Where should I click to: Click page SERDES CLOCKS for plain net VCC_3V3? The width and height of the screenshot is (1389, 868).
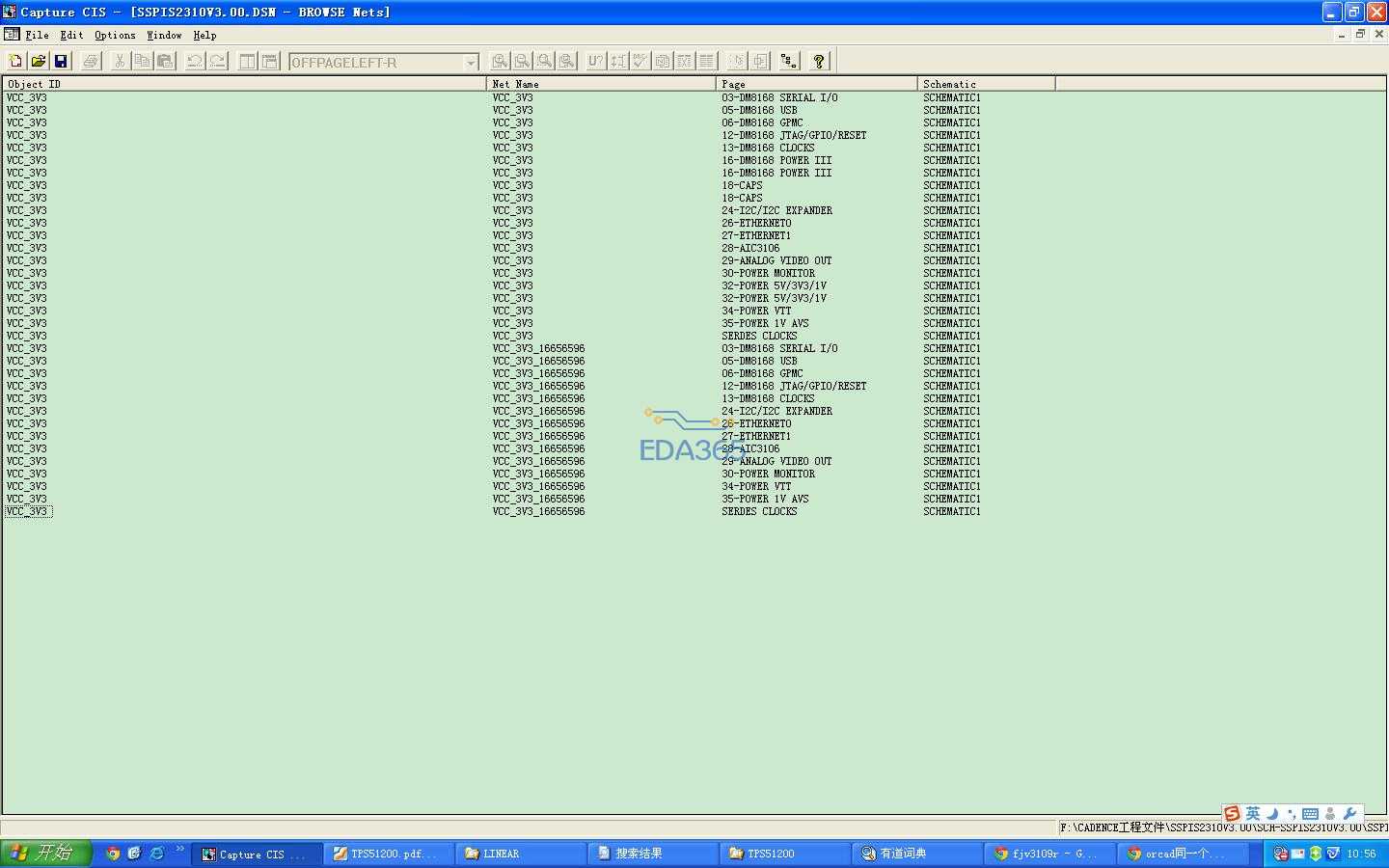point(759,336)
